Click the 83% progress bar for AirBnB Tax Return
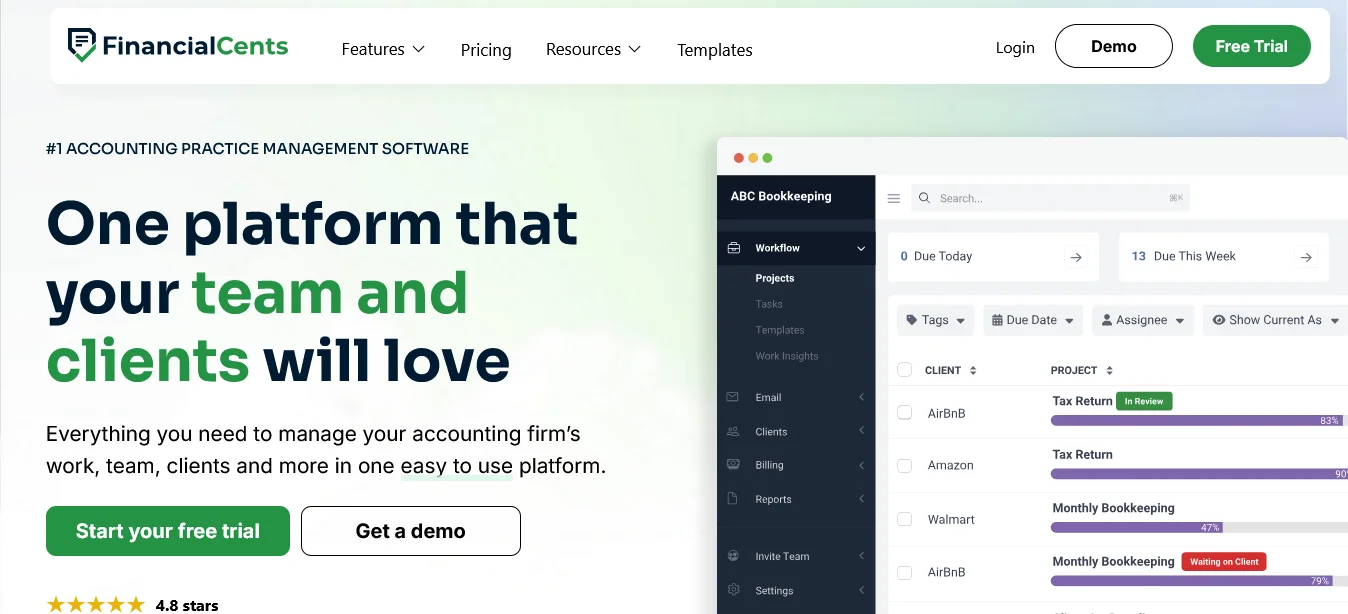Image resolution: width=1348 pixels, height=614 pixels. pos(1199,421)
